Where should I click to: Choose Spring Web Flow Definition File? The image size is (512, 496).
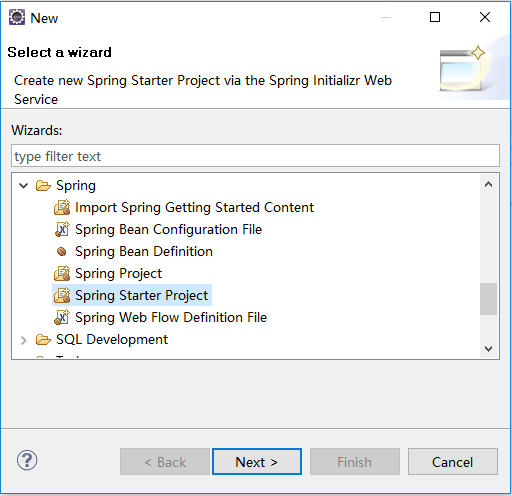[171, 317]
